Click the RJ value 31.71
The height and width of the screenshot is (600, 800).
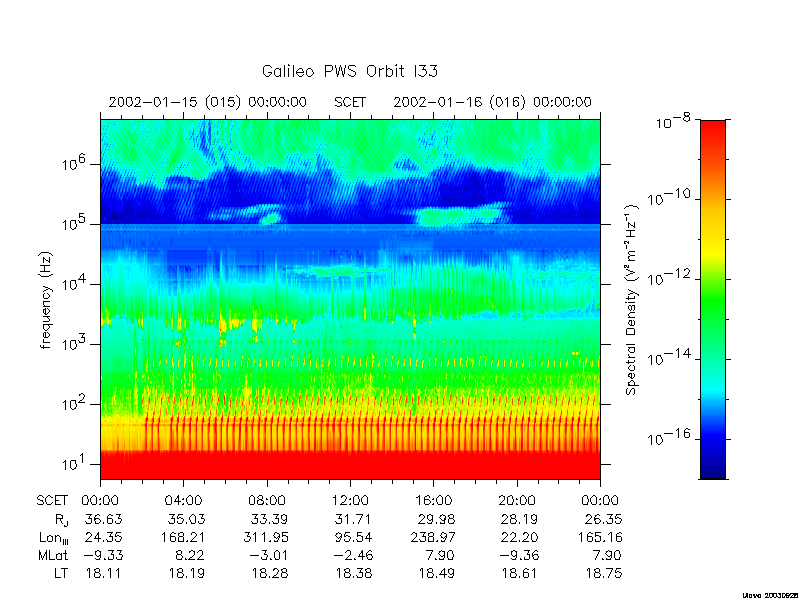pos(353,519)
